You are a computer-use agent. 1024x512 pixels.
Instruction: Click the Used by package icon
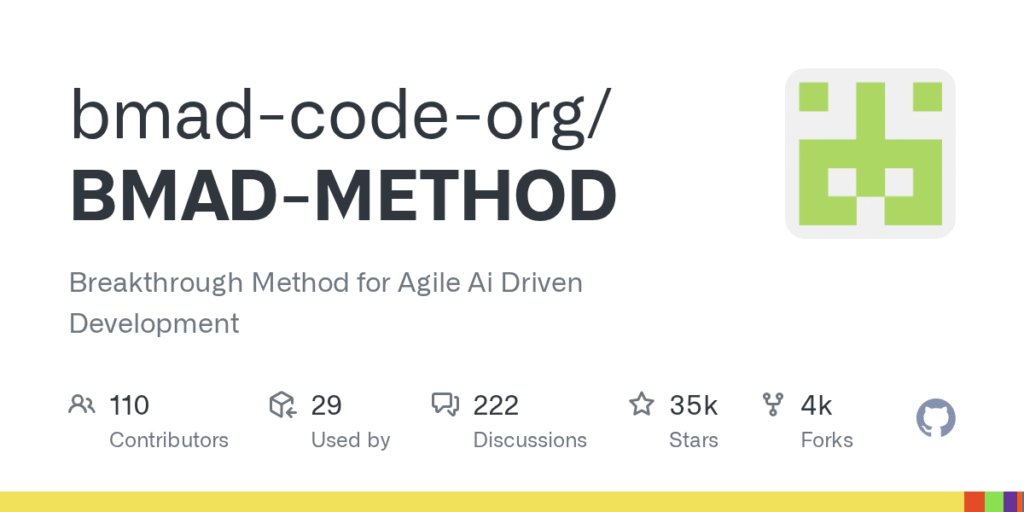tap(283, 405)
